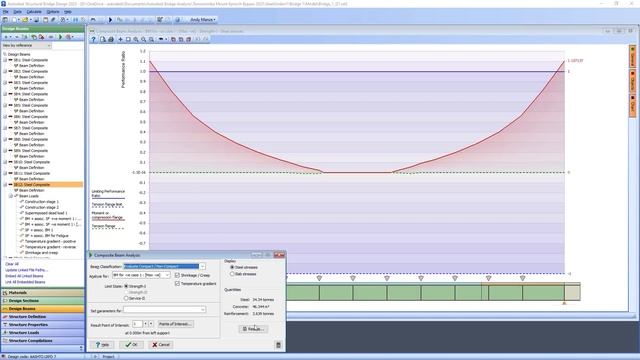
Task: Click the run Analyze arrow in main toolbar
Action: click(110, 20)
